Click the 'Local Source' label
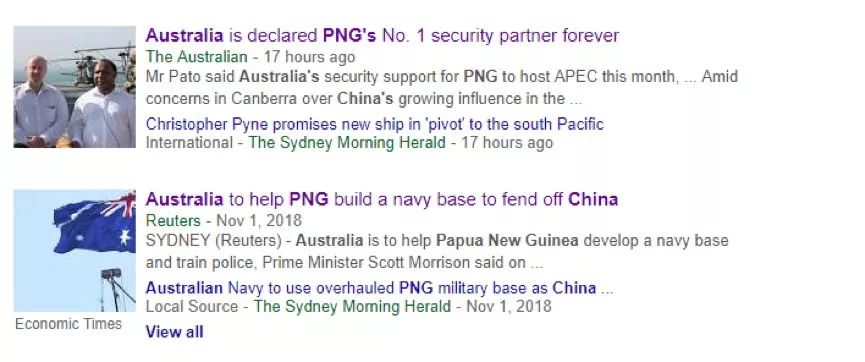865x362 pixels. (192, 307)
